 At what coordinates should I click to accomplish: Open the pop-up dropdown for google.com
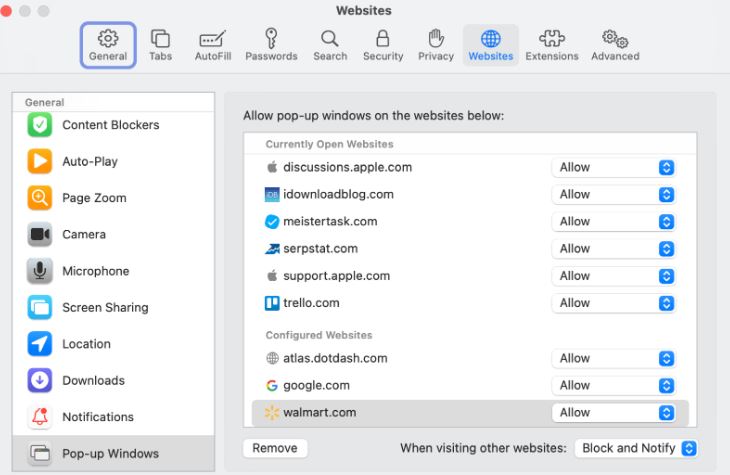click(x=613, y=386)
